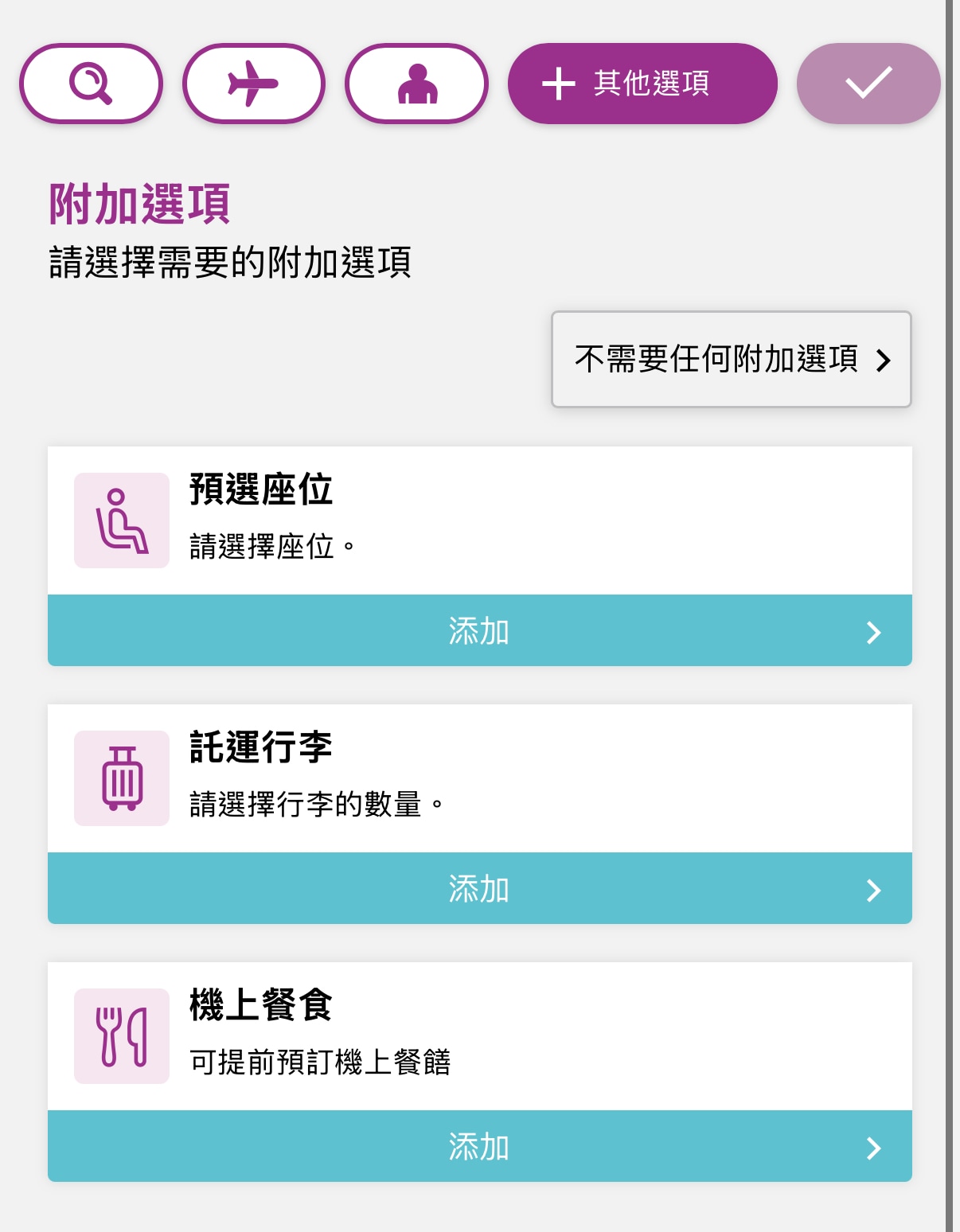
Task: Click the checkmark confirmation step
Action: (x=868, y=84)
